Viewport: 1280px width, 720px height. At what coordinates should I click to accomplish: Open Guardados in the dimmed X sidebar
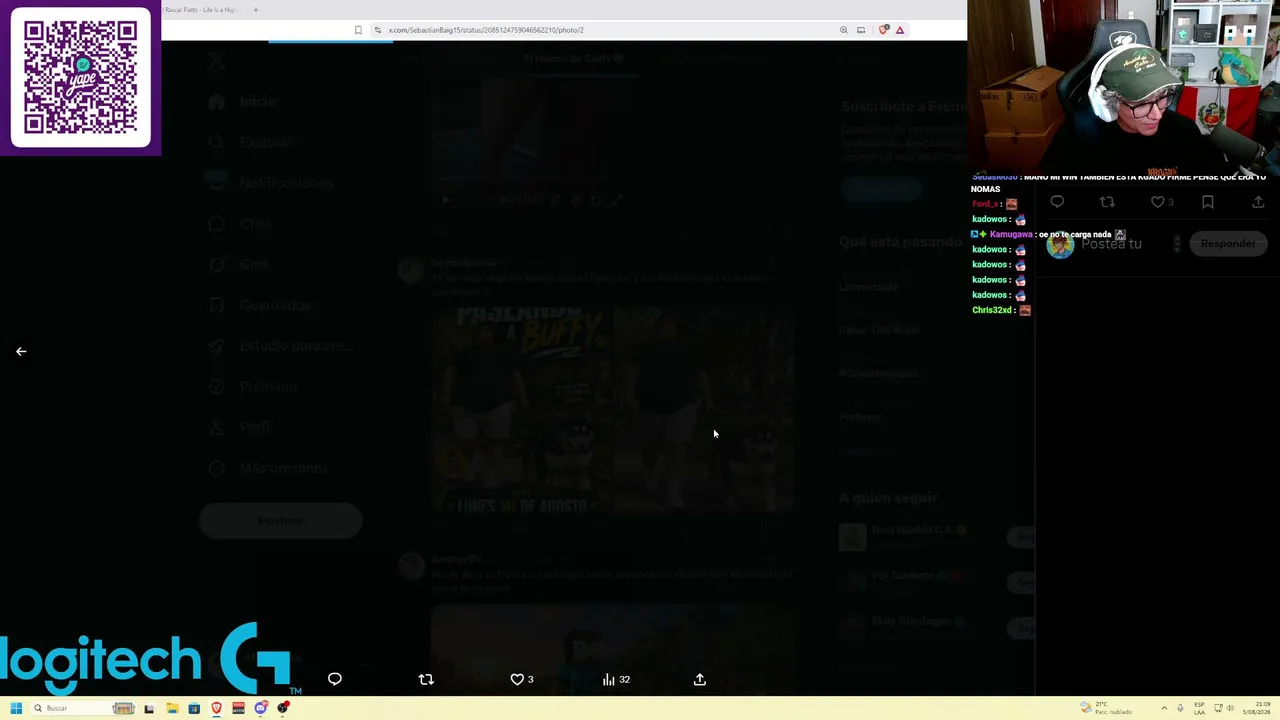point(261,305)
